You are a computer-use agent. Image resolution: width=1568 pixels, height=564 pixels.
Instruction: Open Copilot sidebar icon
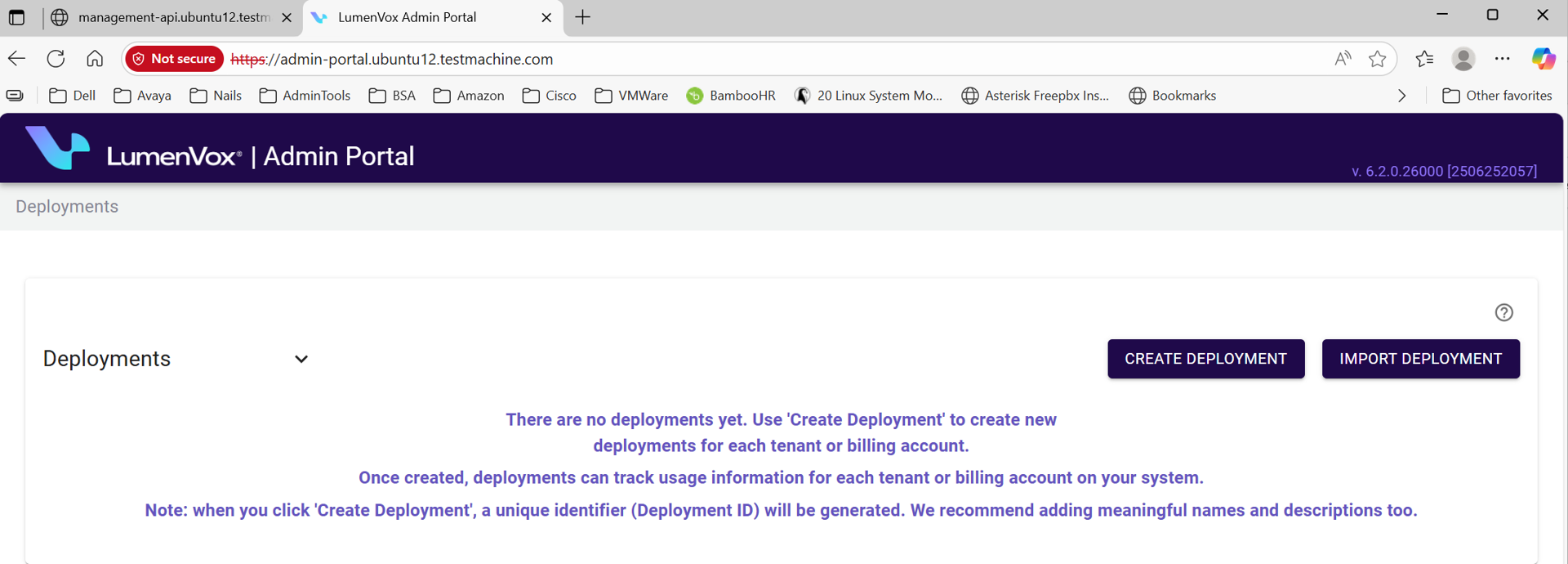tap(1543, 59)
